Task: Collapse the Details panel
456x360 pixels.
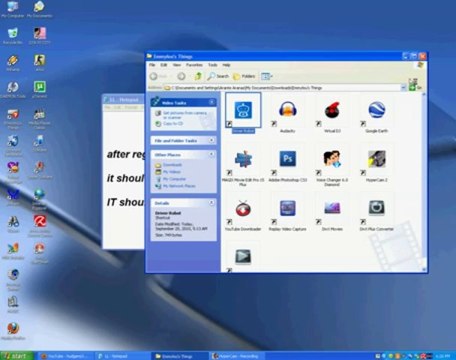Action: click(x=212, y=203)
